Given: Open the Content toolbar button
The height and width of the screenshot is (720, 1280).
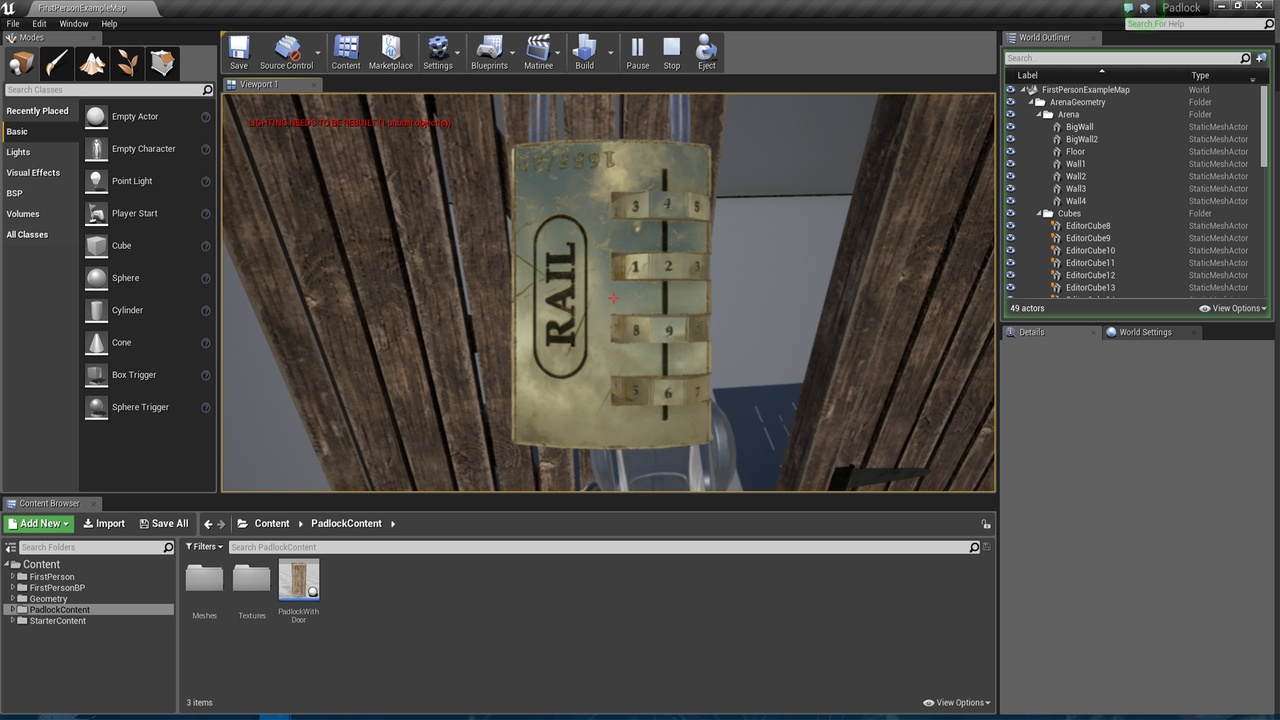Looking at the screenshot, I should point(346,53).
